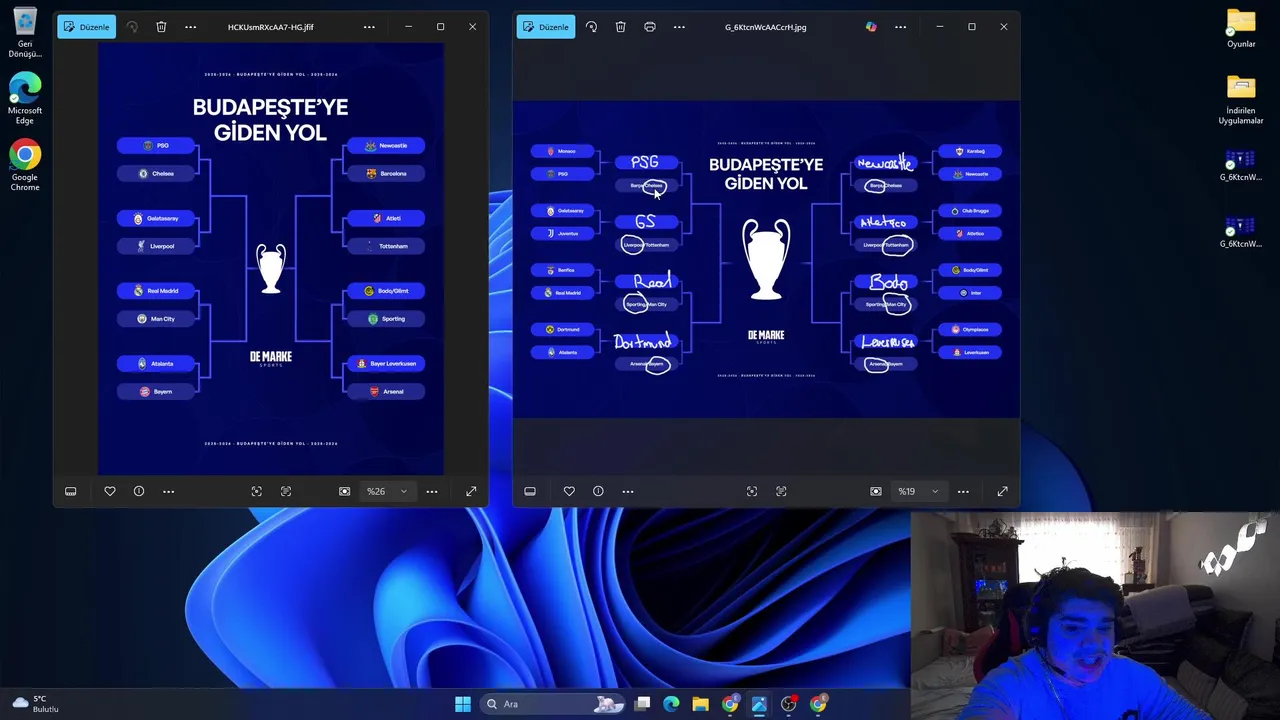Click fit-to-window icon in jfif window

(257, 491)
